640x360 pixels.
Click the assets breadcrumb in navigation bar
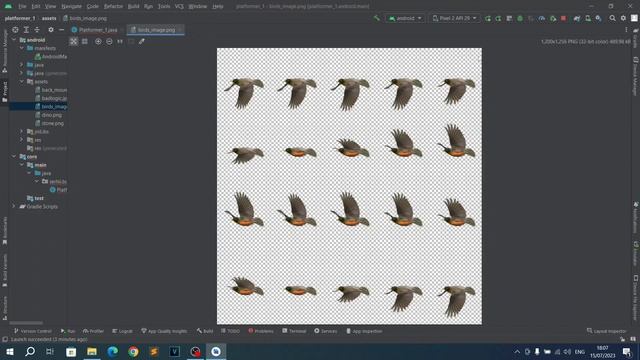(49, 18)
